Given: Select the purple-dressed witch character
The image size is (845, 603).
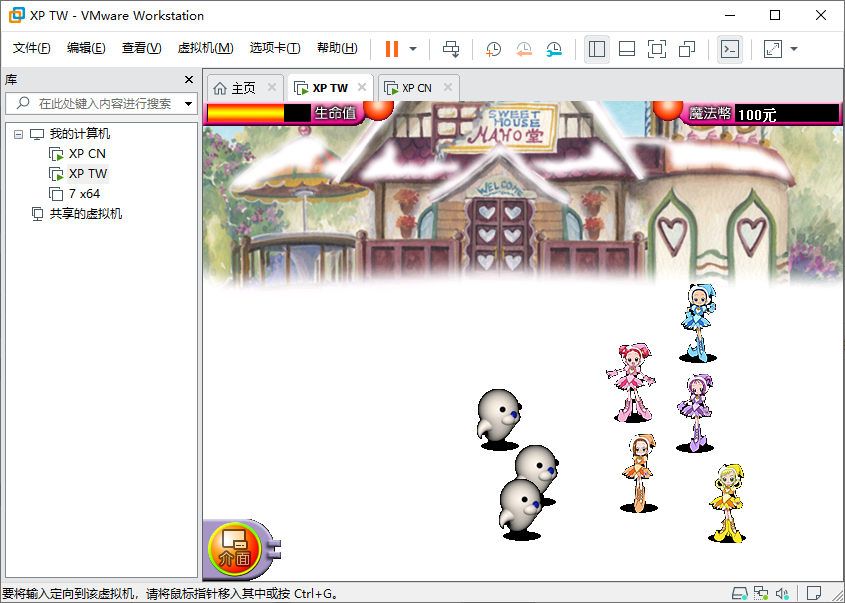Looking at the screenshot, I should [x=696, y=413].
